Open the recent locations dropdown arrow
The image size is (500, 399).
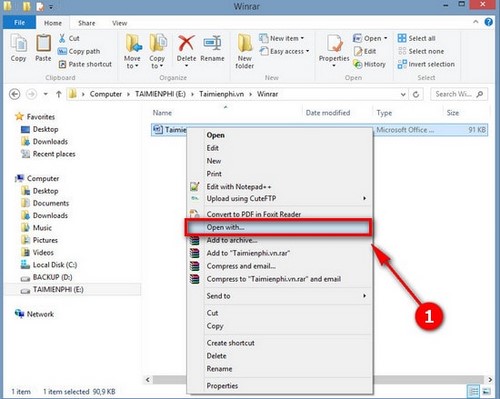click(46, 94)
